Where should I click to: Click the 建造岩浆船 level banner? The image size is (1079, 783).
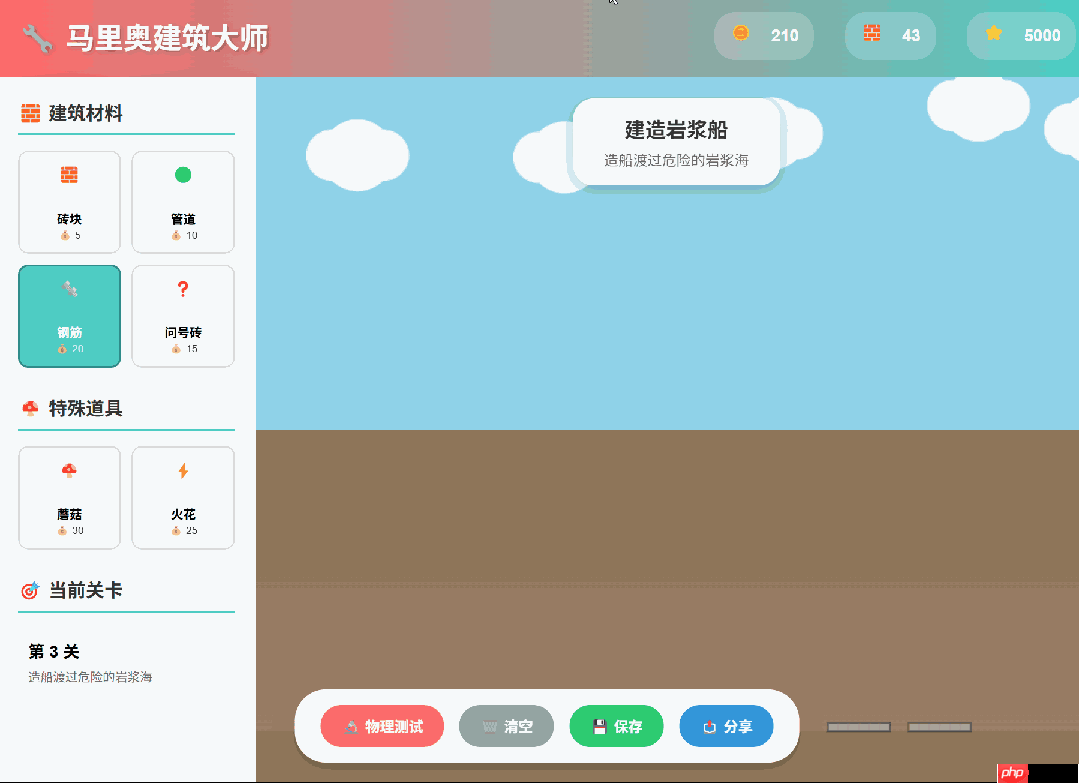point(676,141)
